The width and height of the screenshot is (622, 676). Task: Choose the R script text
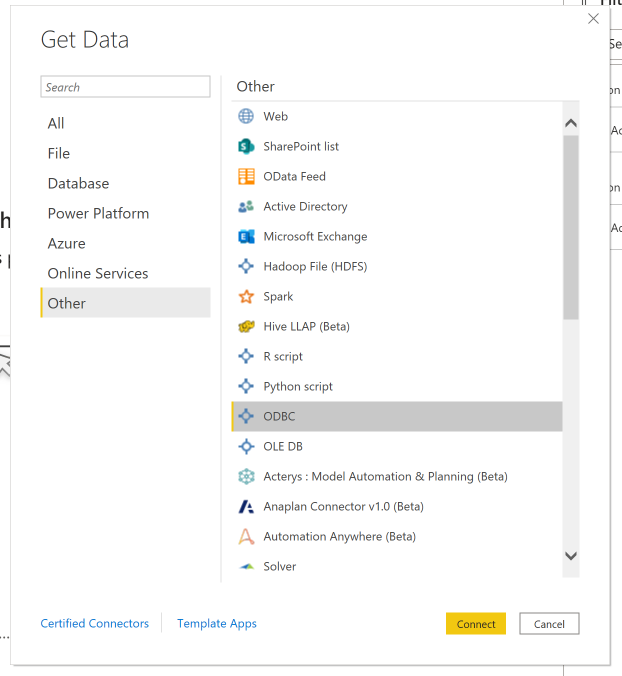[283, 357]
